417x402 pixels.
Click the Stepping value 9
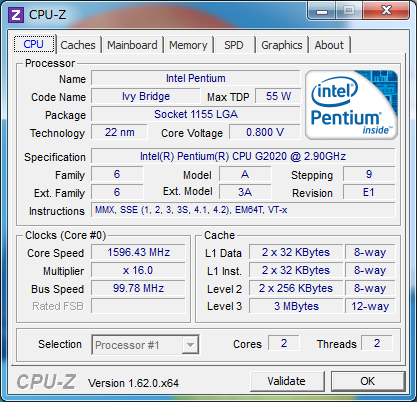pos(369,174)
